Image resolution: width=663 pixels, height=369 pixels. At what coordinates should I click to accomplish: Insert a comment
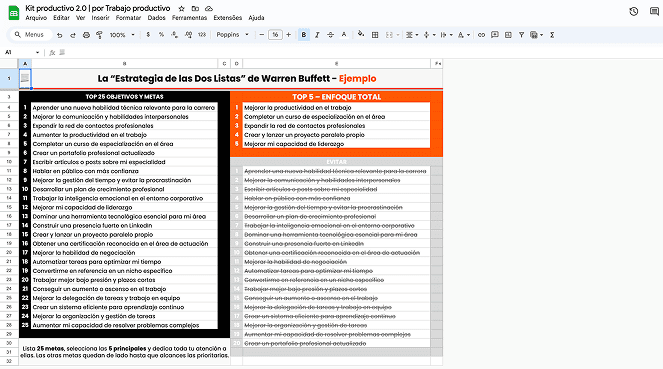pos(495,35)
